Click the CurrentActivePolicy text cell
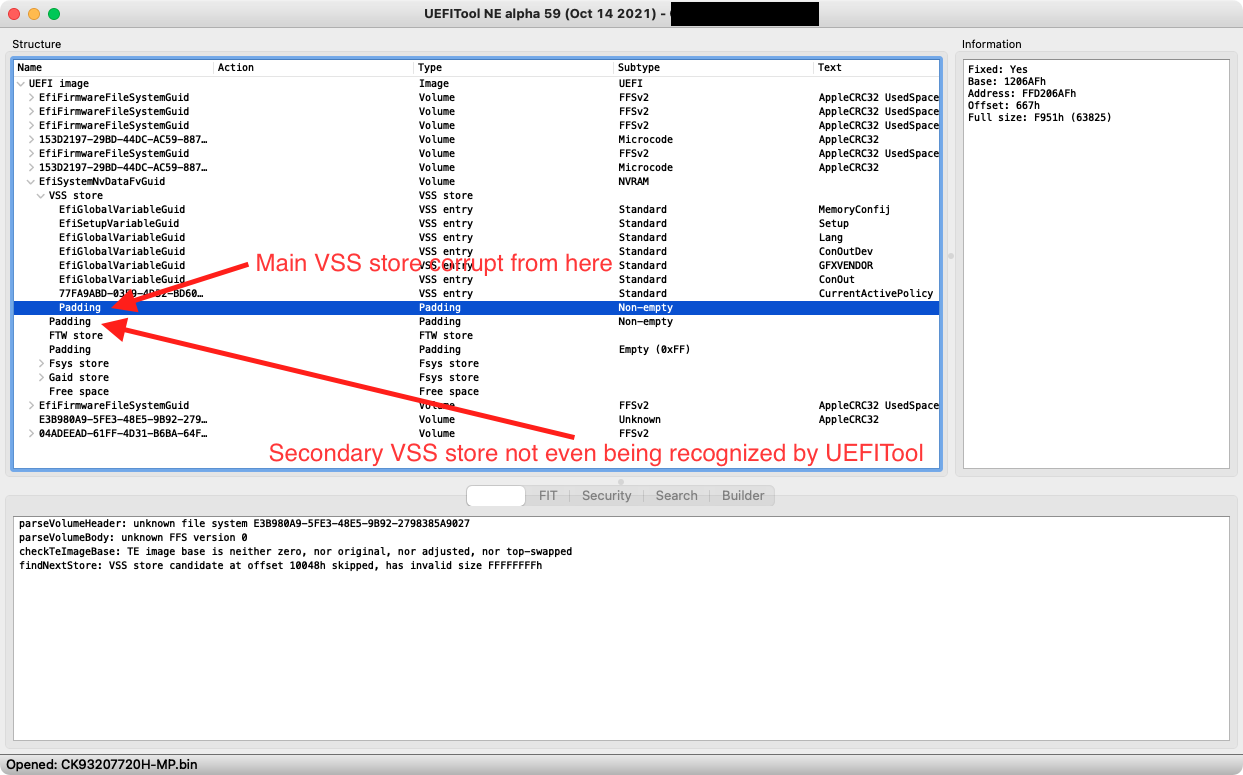This screenshot has width=1243, height=775. 876,294
